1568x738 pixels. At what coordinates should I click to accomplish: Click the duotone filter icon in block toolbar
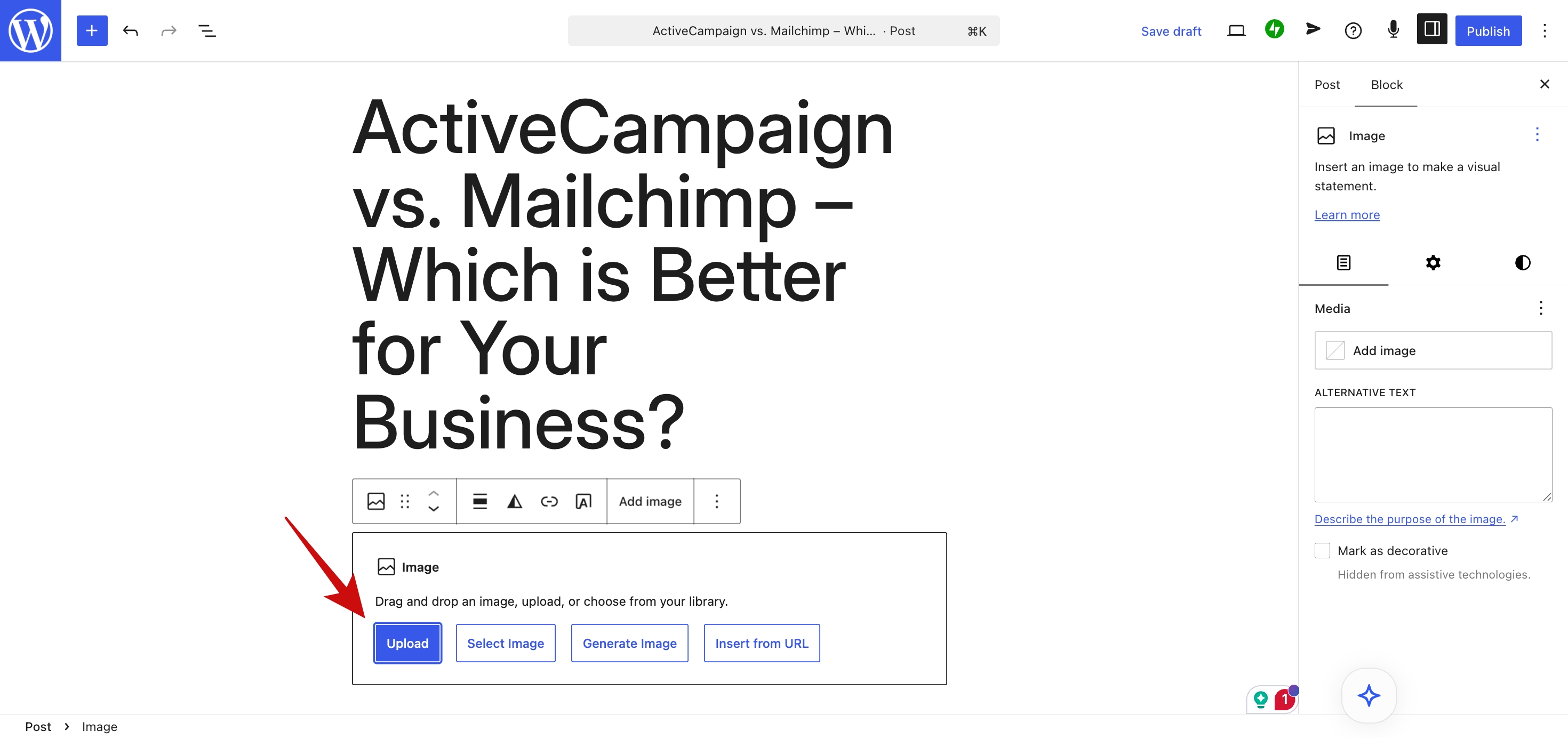tap(514, 501)
